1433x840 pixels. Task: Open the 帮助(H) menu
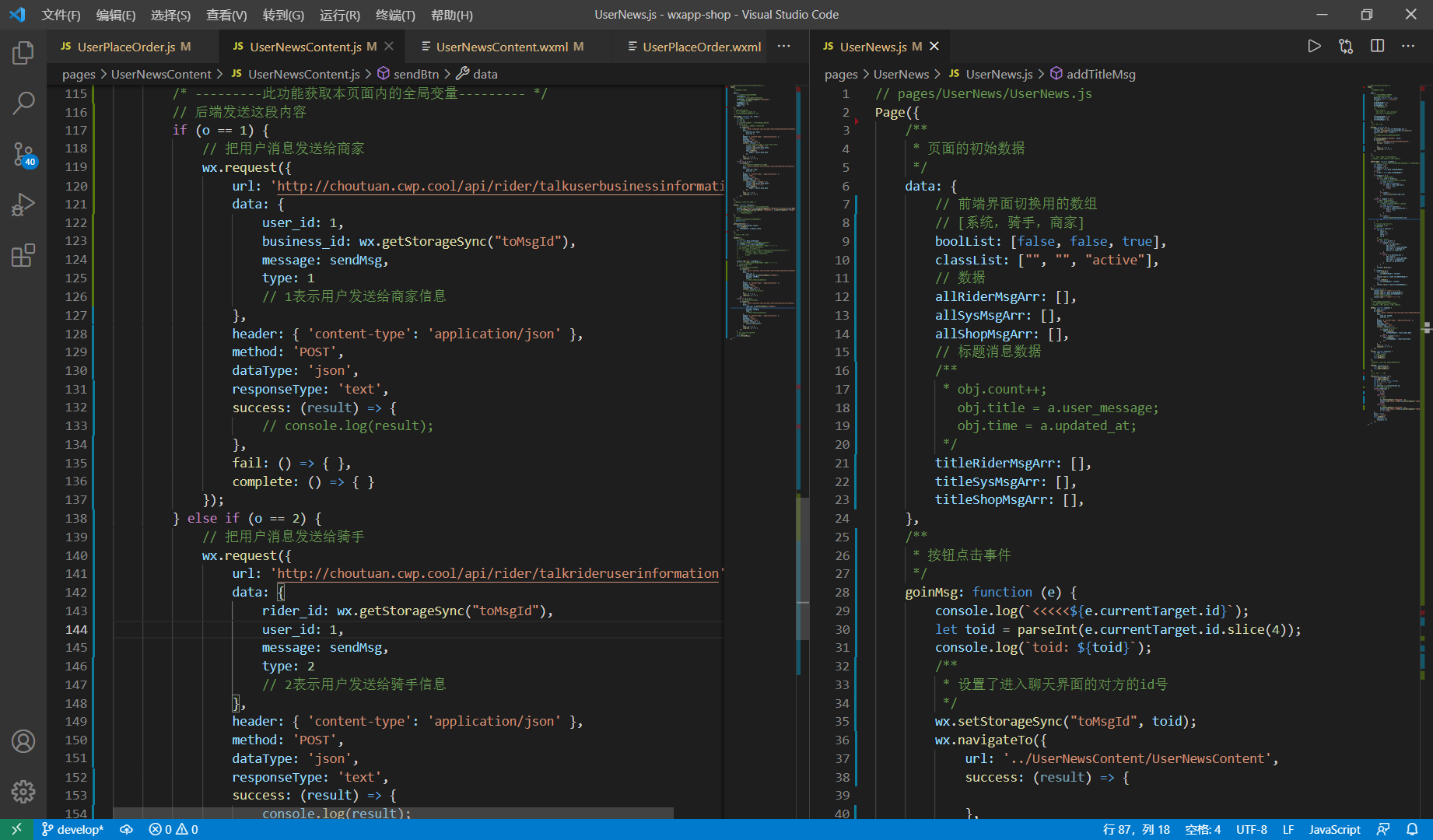(x=451, y=15)
